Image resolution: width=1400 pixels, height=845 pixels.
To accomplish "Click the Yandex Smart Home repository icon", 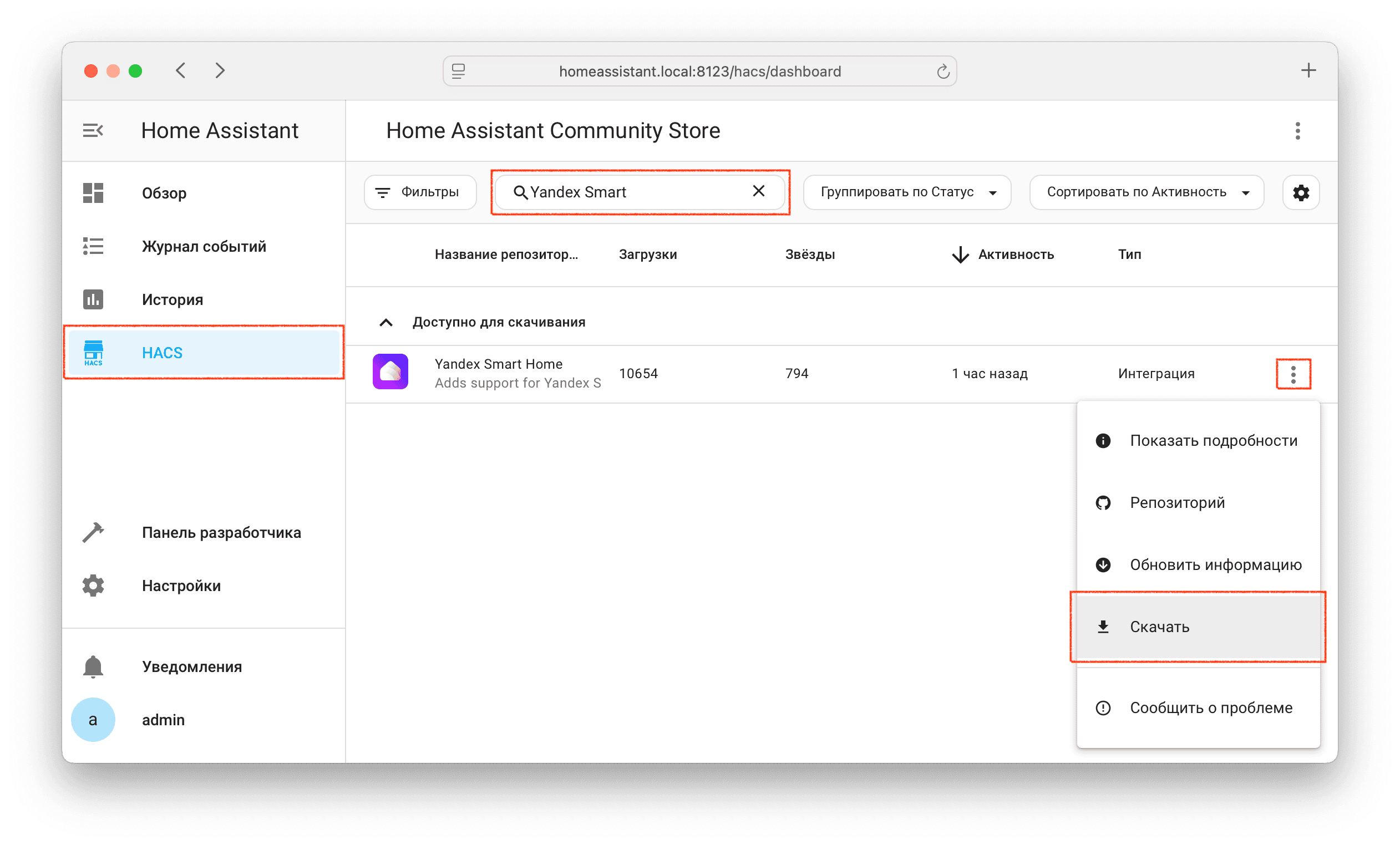I will [390, 372].
